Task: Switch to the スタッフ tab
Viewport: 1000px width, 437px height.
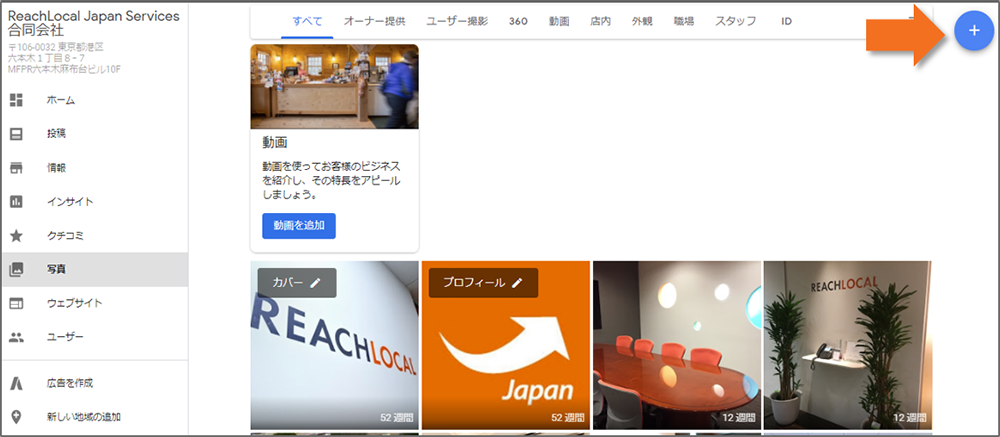Action: pos(735,21)
